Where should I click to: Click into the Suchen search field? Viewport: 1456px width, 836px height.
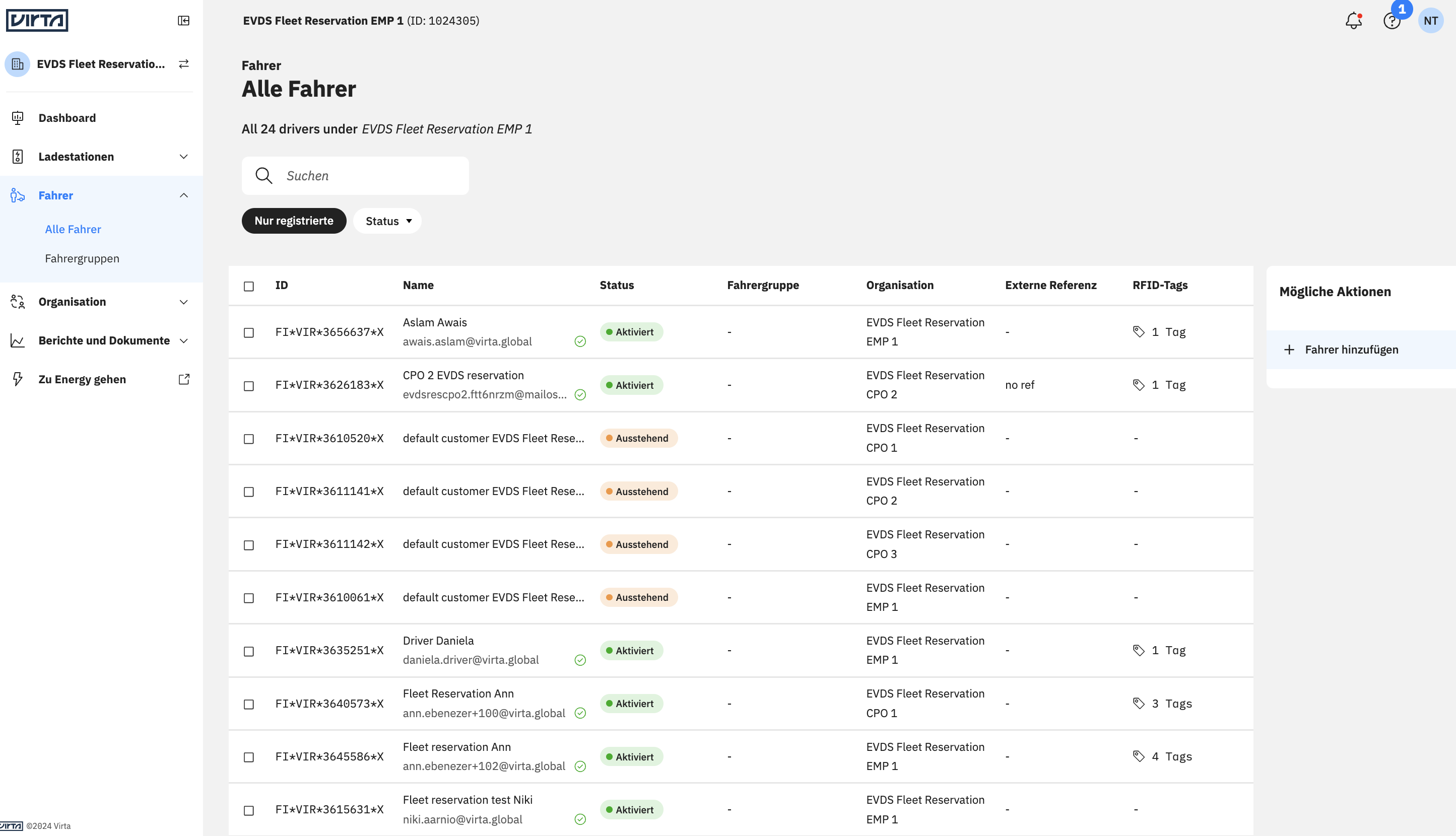pos(356,176)
